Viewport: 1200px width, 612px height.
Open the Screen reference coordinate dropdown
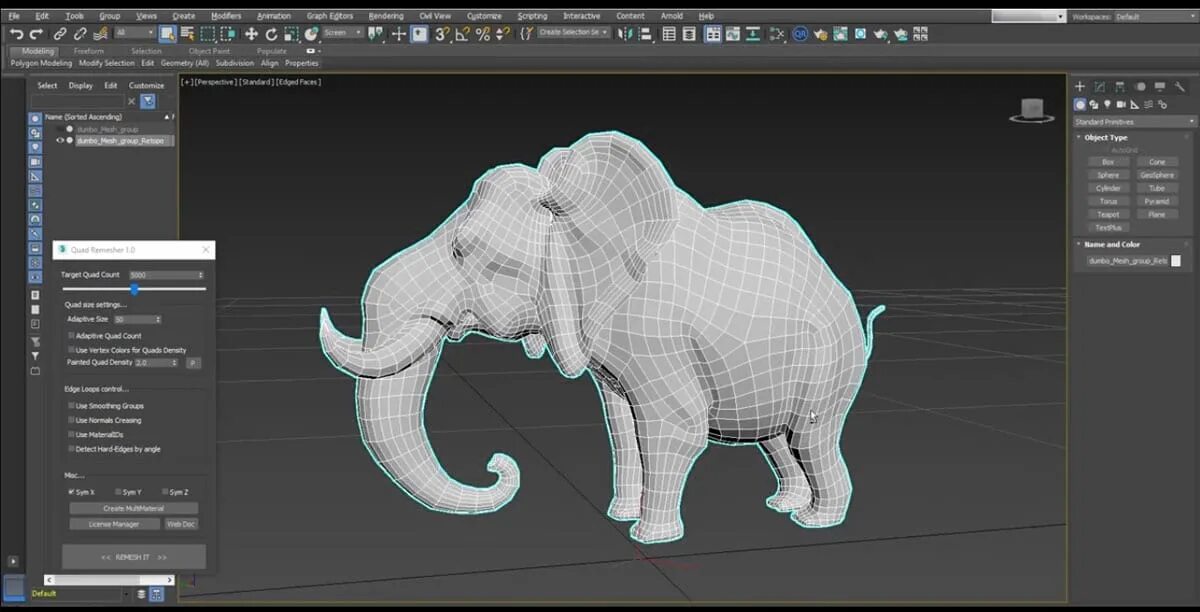click(343, 33)
